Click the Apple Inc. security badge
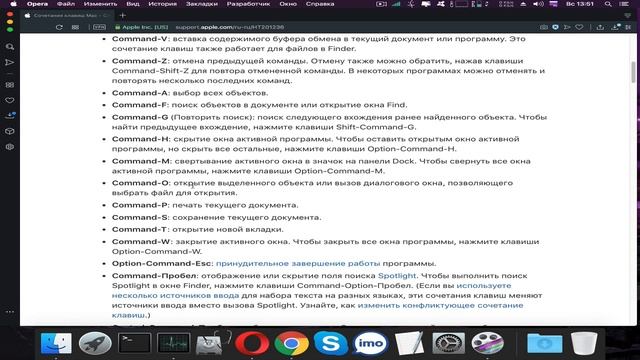 point(142,27)
